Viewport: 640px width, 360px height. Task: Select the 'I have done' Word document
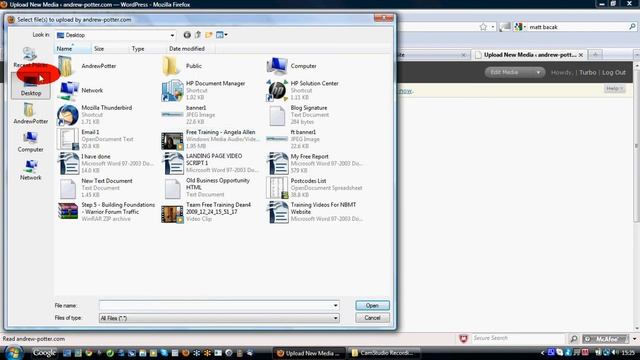click(x=69, y=163)
